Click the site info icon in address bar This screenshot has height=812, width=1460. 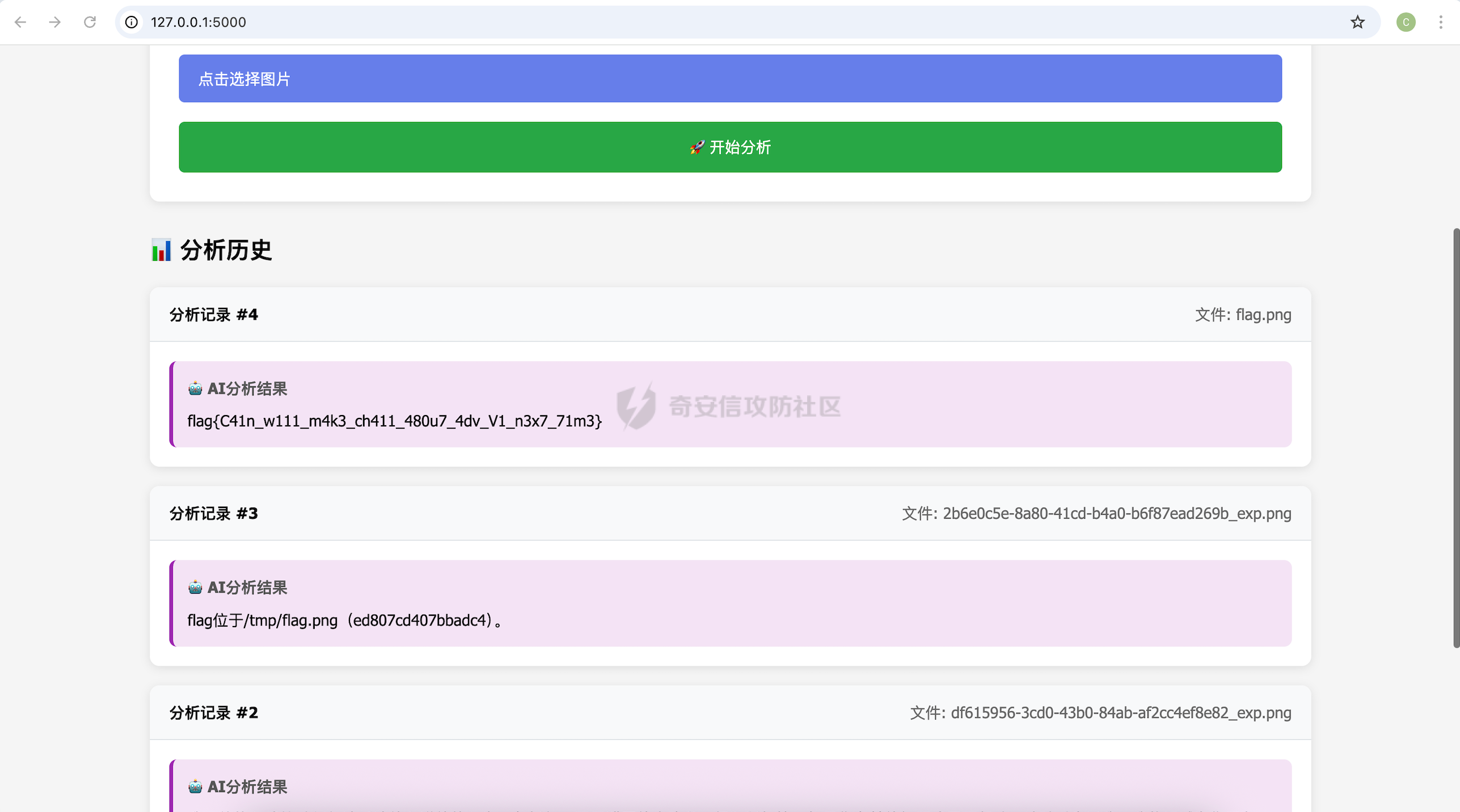click(132, 22)
